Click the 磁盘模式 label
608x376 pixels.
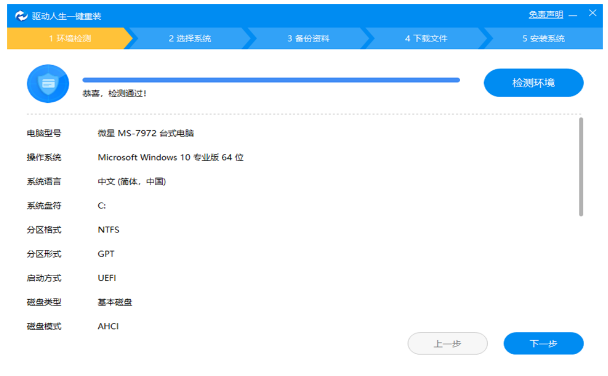(44, 326)
